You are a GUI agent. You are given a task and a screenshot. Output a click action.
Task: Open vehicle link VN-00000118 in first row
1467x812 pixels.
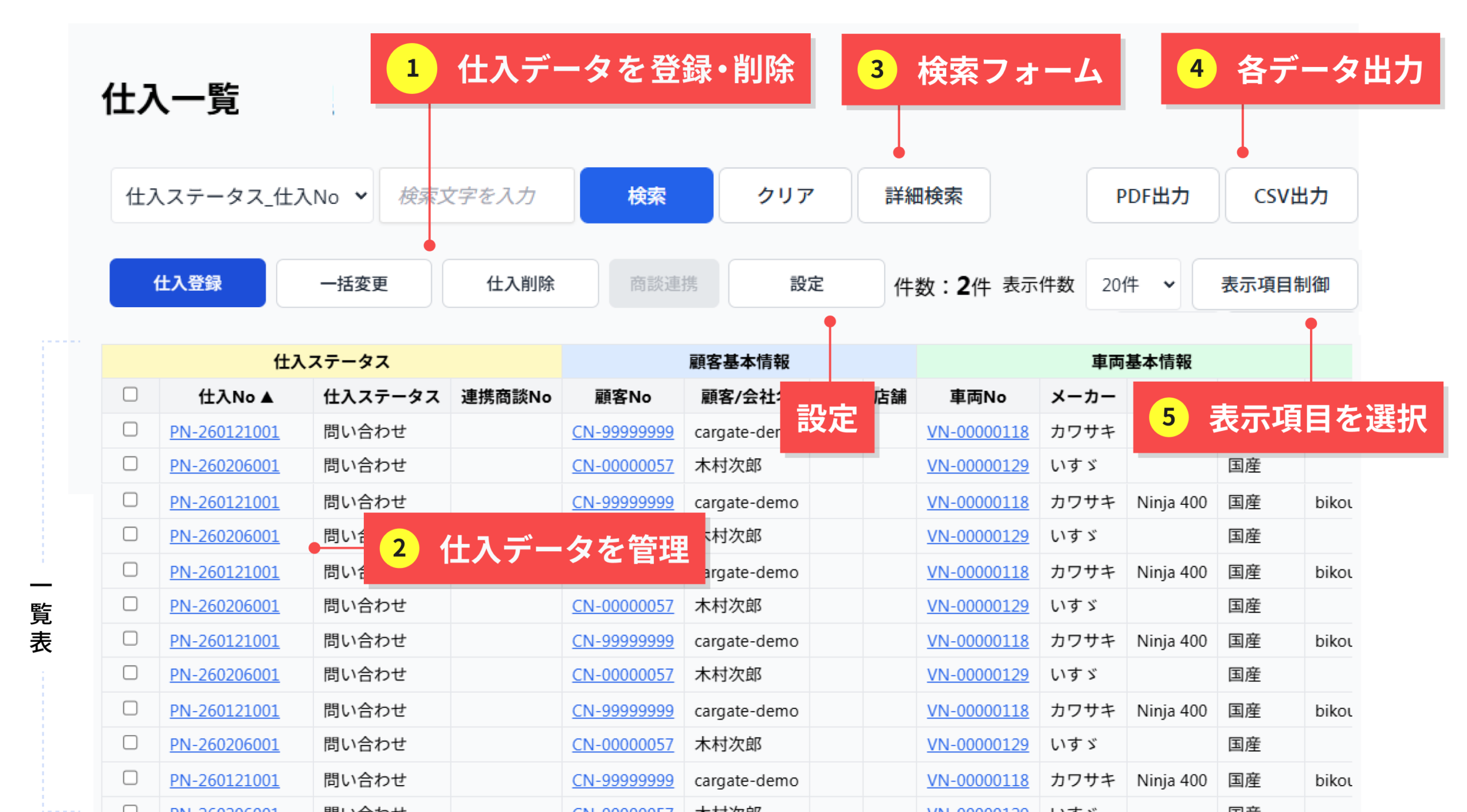976,431
